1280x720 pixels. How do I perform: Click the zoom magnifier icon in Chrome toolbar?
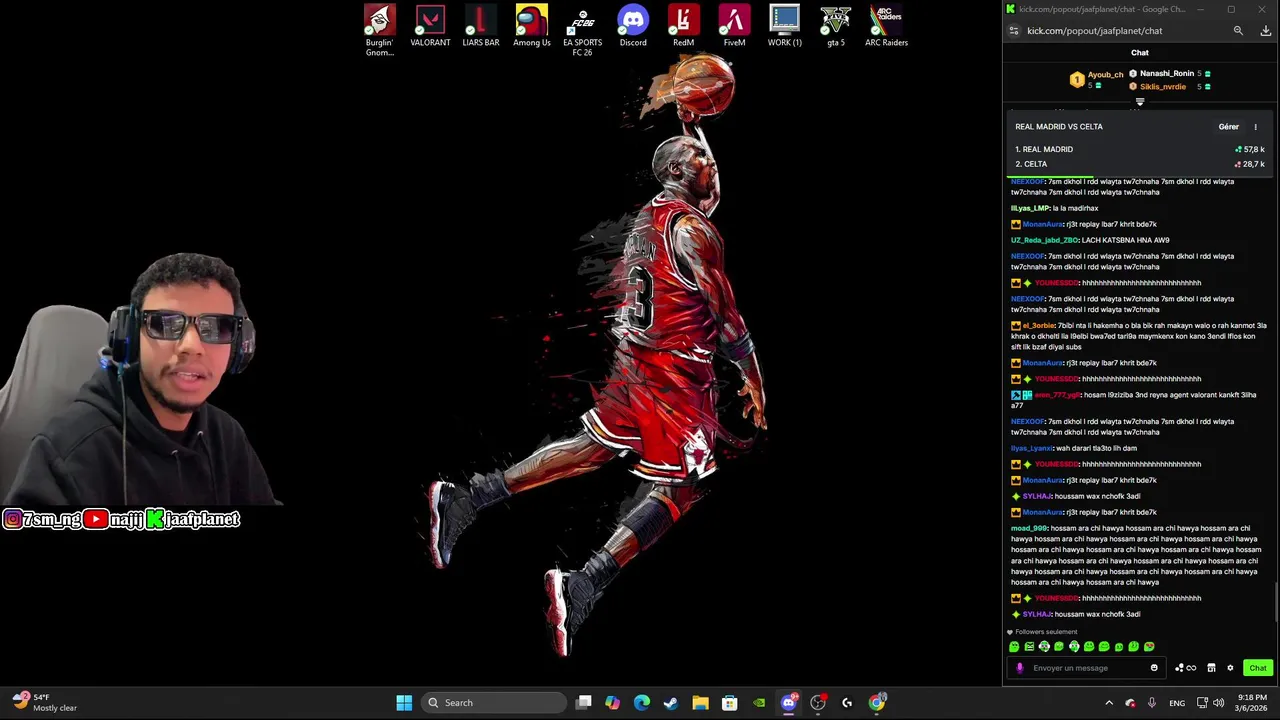pyautogui.click(x=1238, y=31)
